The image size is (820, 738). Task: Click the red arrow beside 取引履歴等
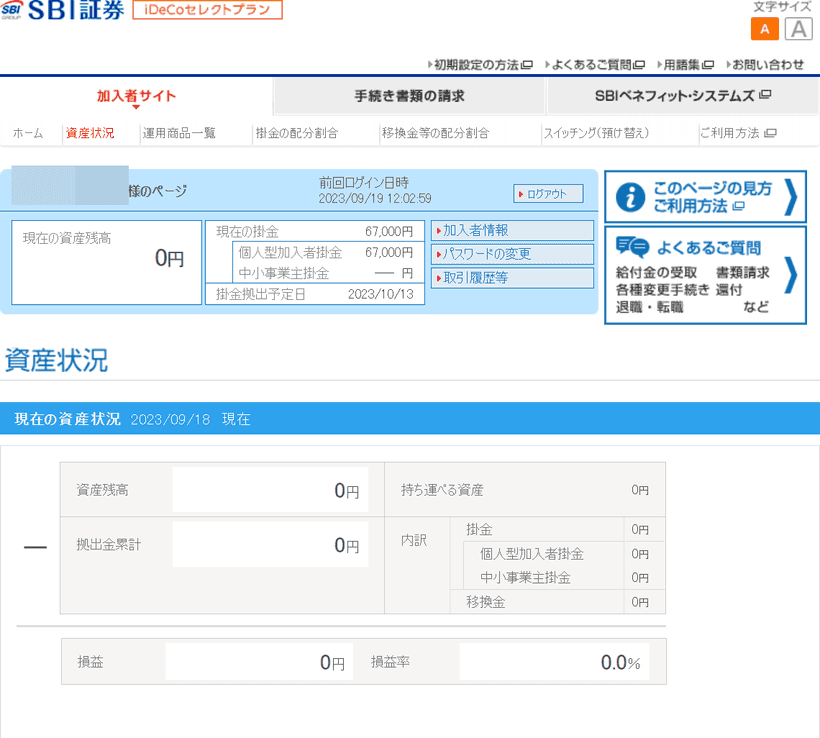click(x=440, y=278)
